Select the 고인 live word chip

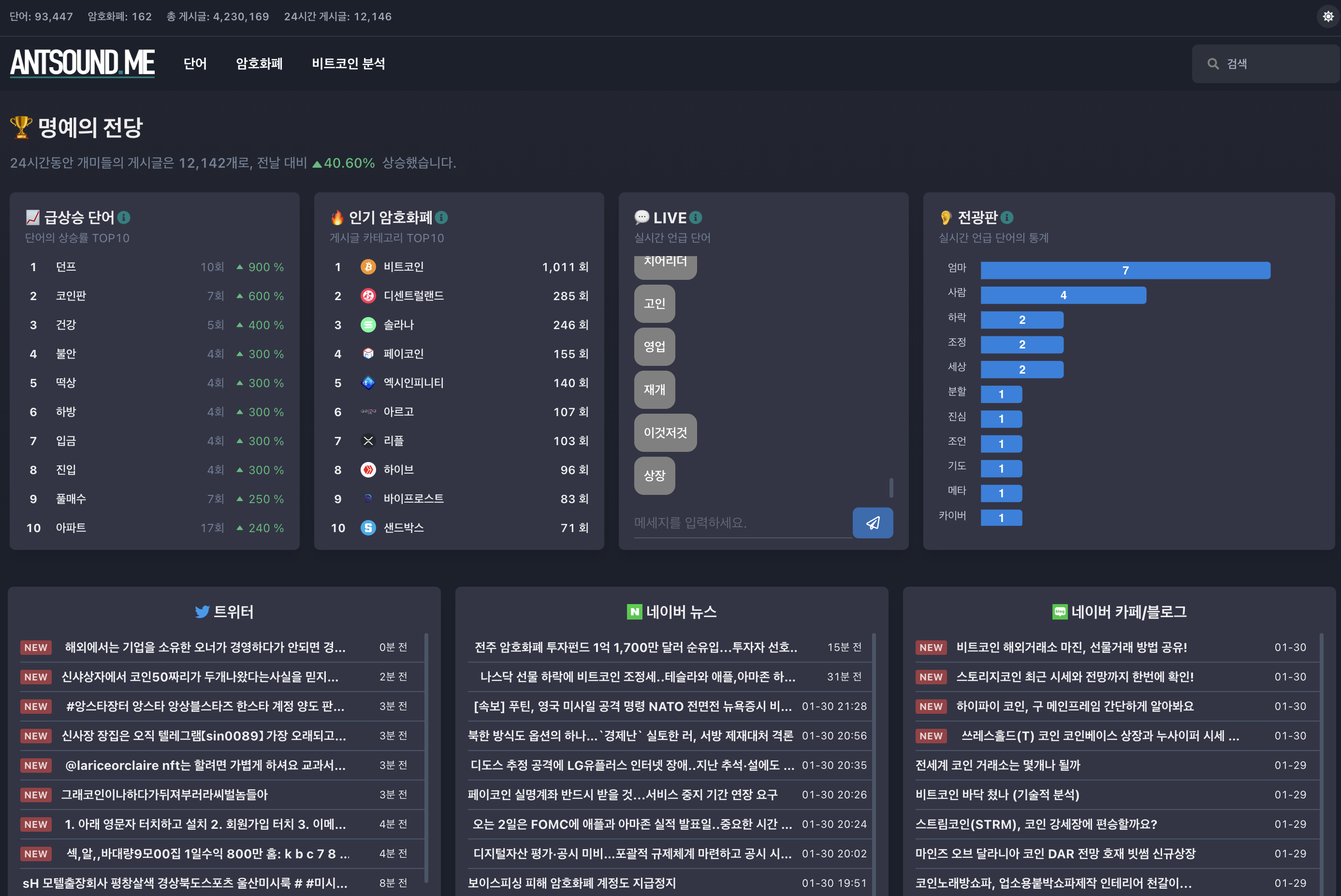tap(655, 303)
